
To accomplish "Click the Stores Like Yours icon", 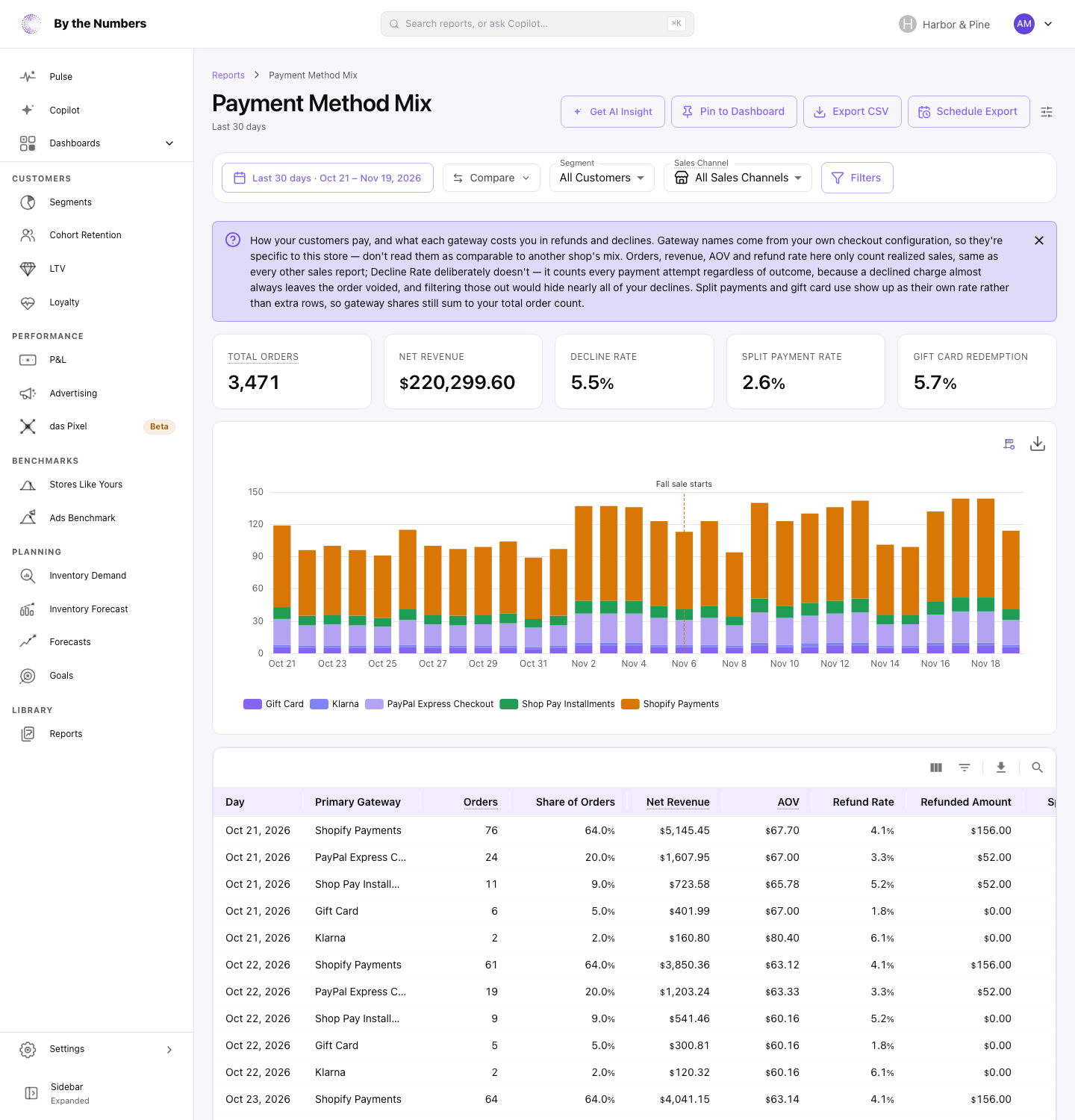I will tap(28, 485).
